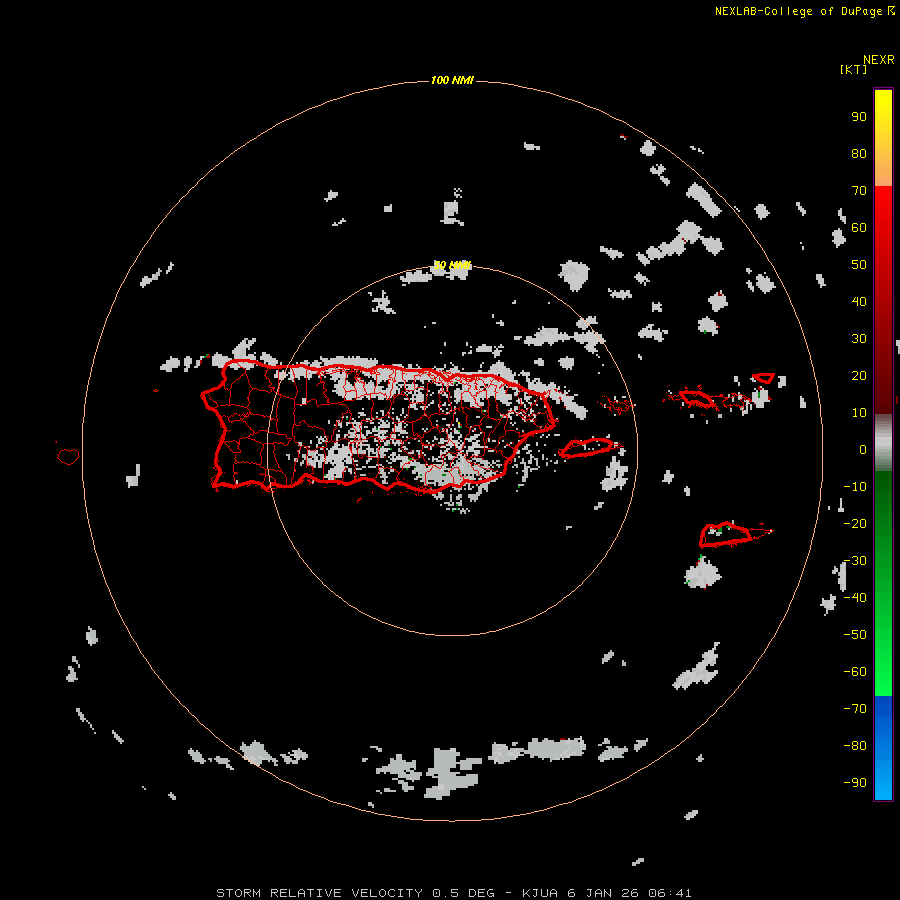Click the -20 value on the velocity scale
900x900 pixels.
tap(855, 524)
